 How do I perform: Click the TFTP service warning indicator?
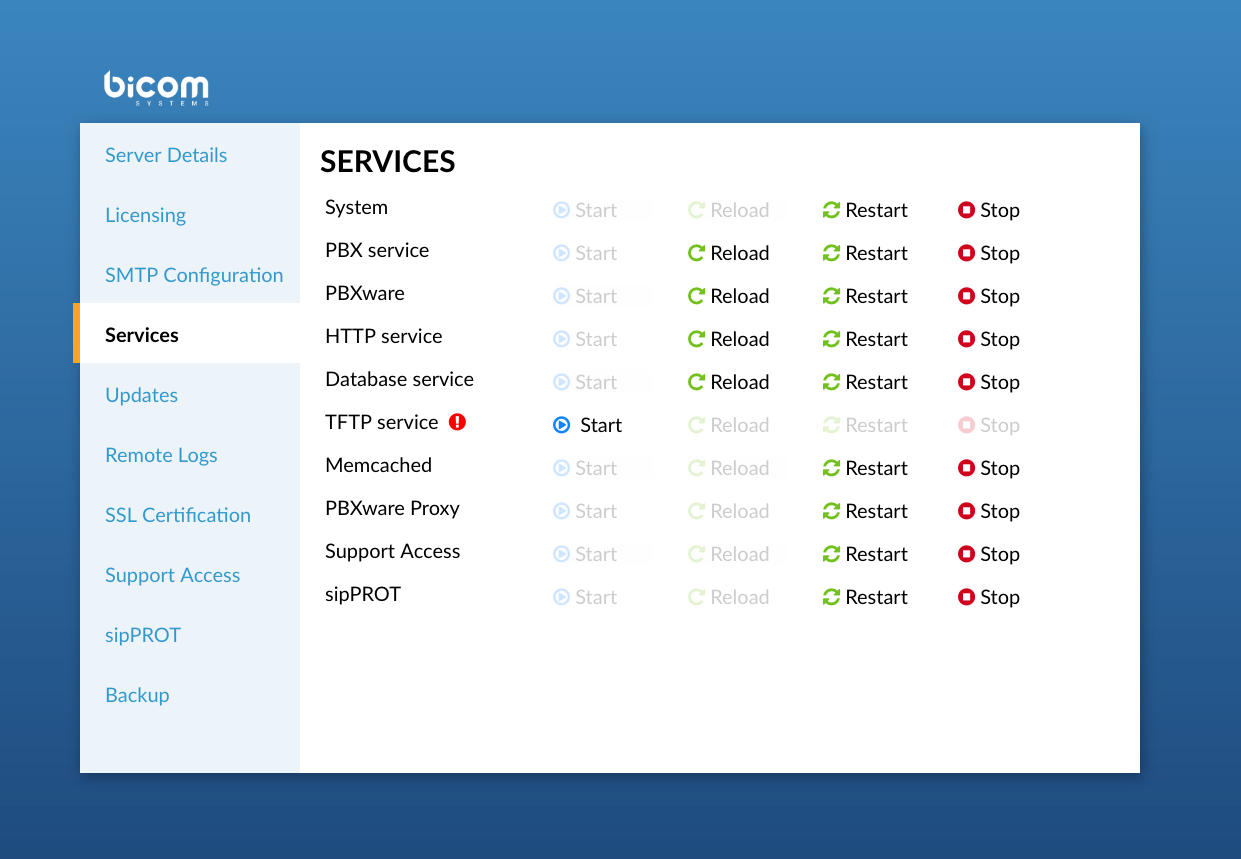point(458,422)
